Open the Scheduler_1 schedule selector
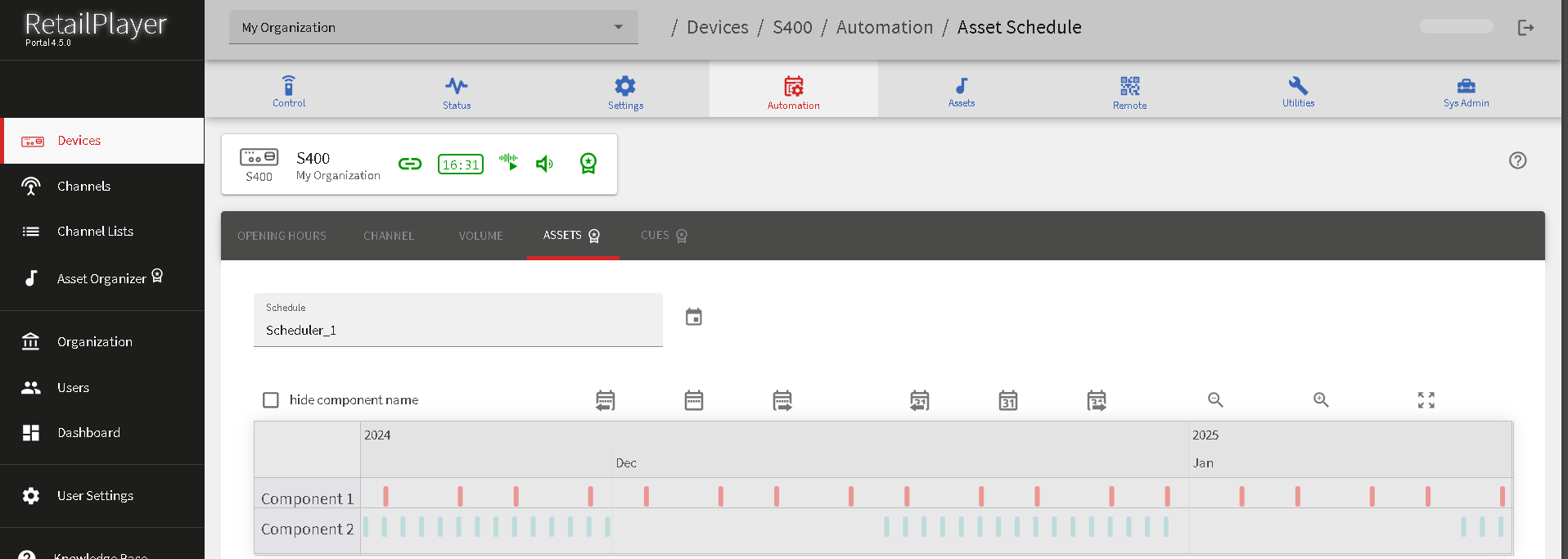This screenshot has height=559, width=1568. point(457,321)
